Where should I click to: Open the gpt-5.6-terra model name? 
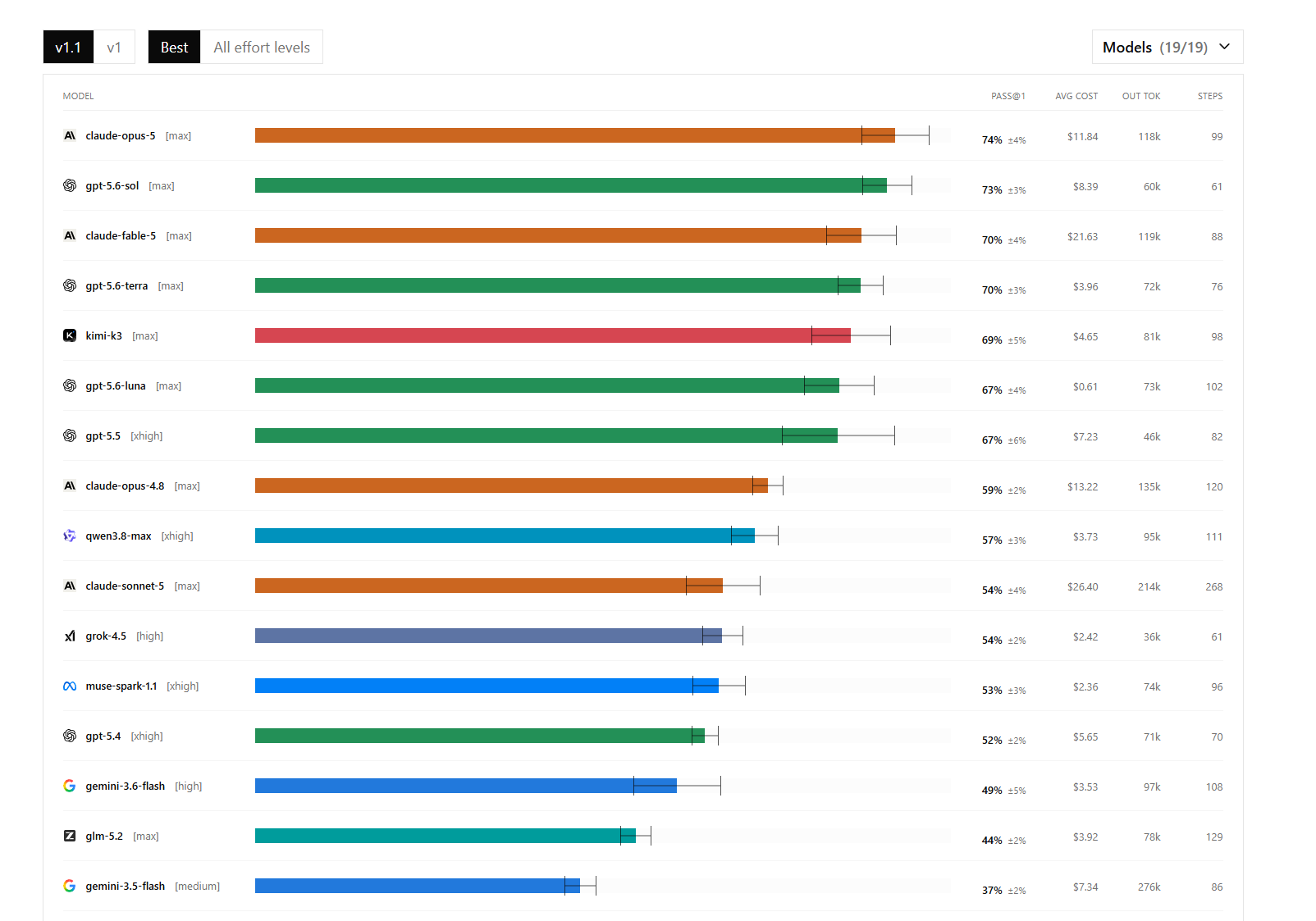(x=117, y=286)
